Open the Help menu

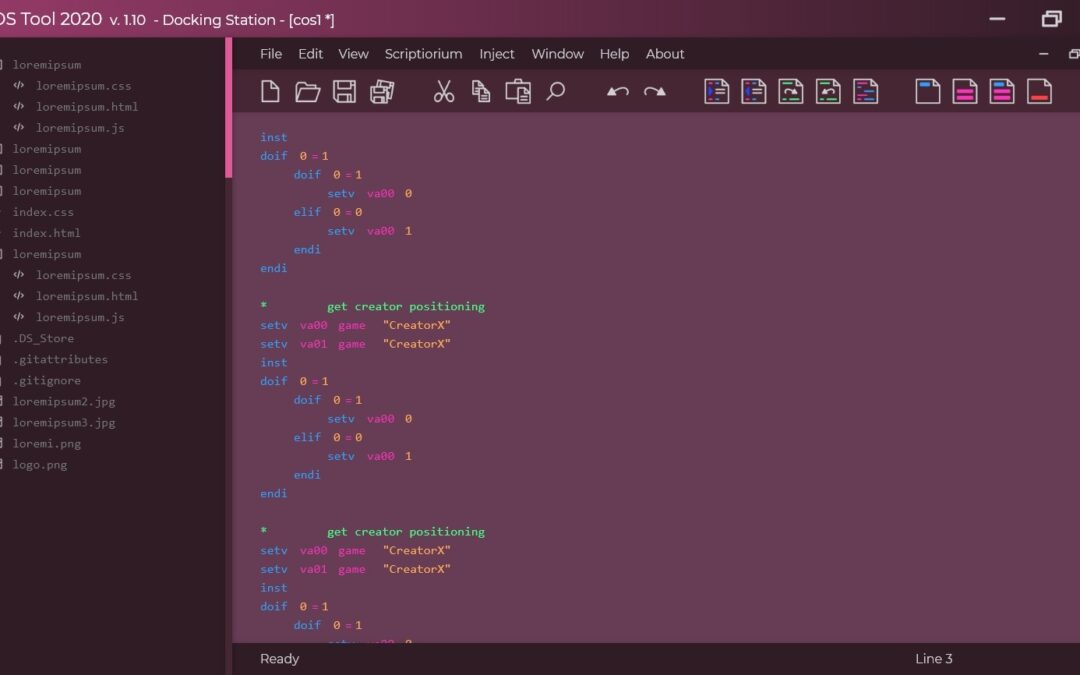614,54
